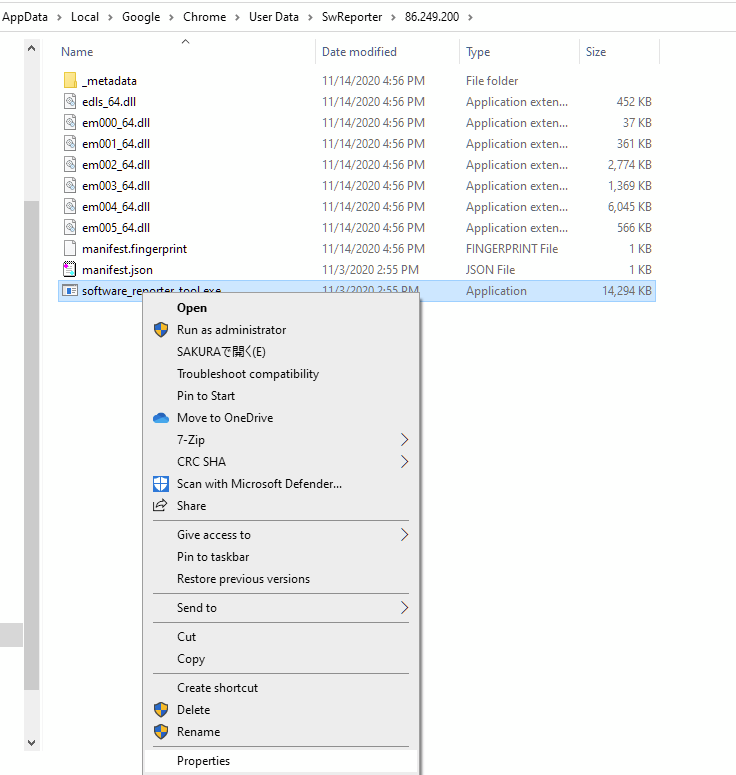The height and width of the screenshot is (775, 736).
Task: Select the _metadata folder name
Action: 109,81
